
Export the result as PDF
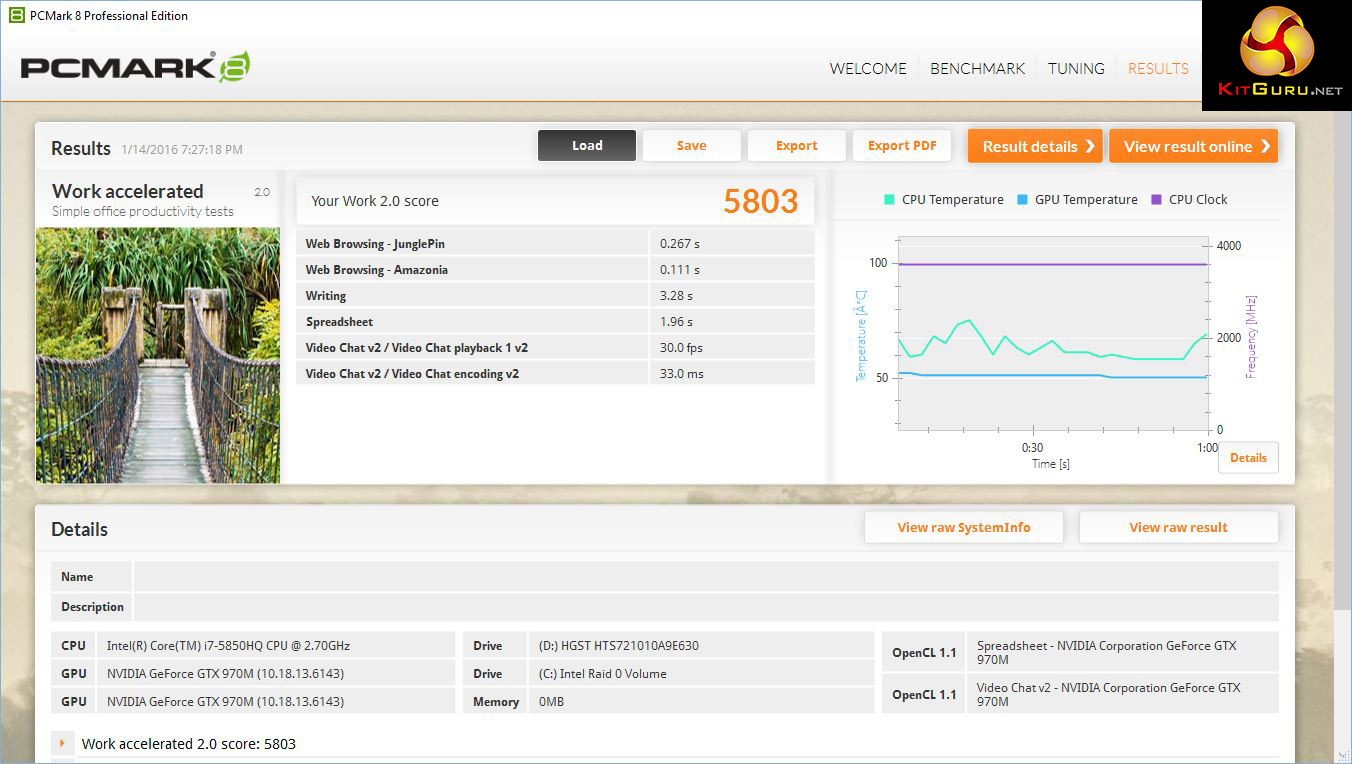click(x=902, y=146)
